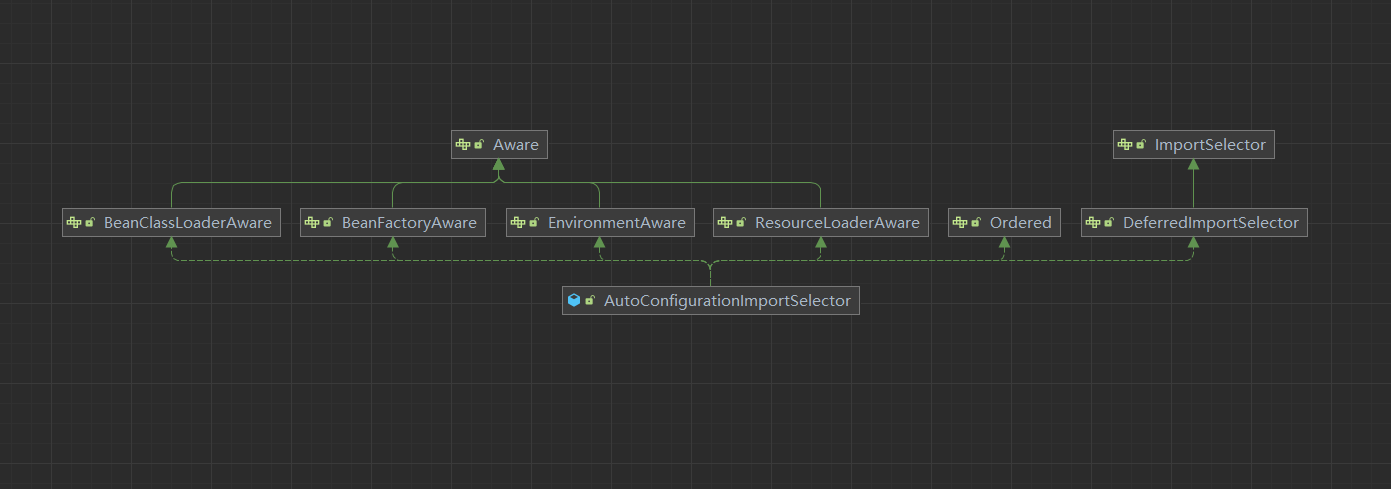Image resolution: width=1391 pixels, height=489 pixels.
Task: Click the interface icon on Ordered node
Action: pos(959,223)
